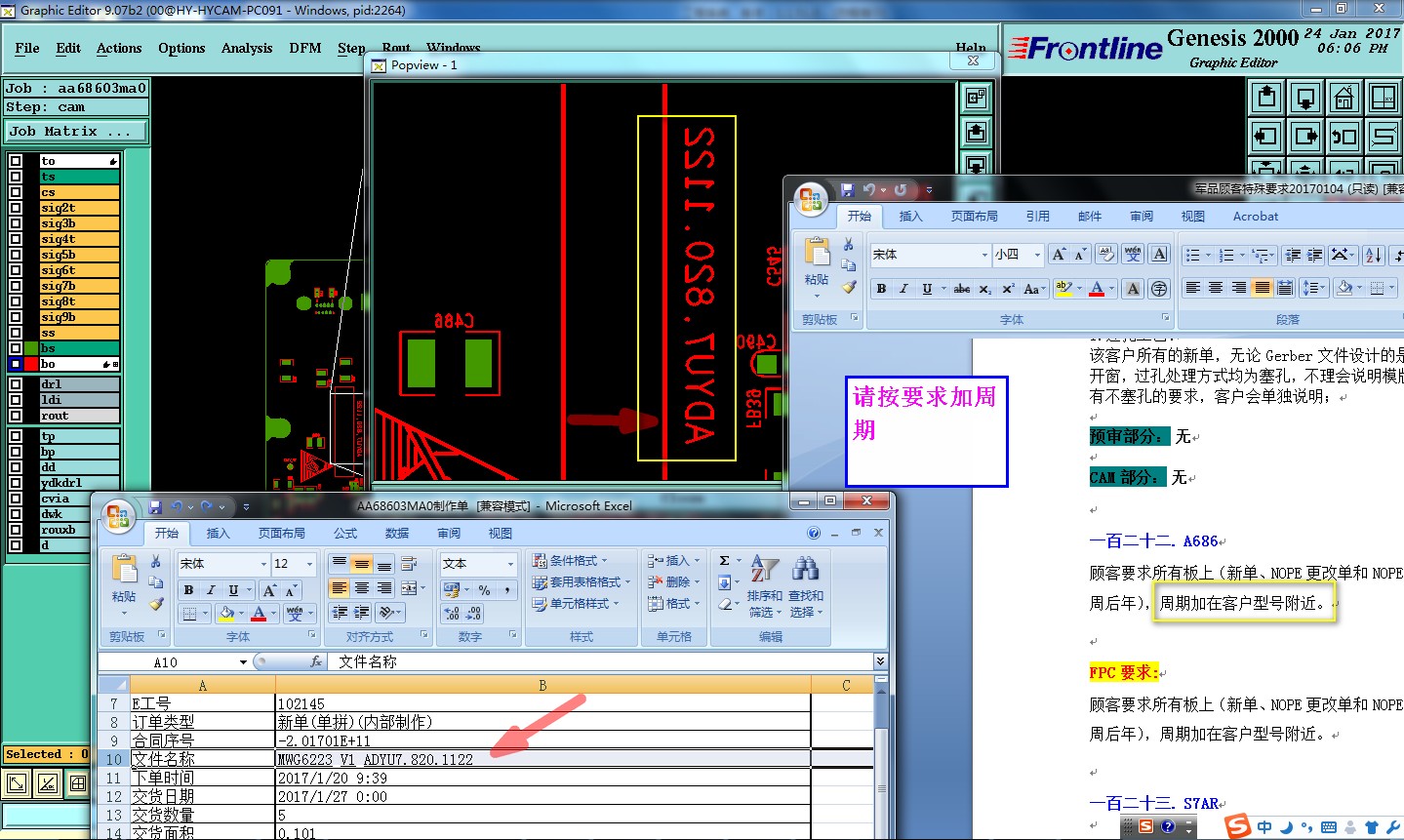Viewport: 1404px width, 840px height.
Task: Open Excel font name dropdown
Action: [x=263, y=564]
